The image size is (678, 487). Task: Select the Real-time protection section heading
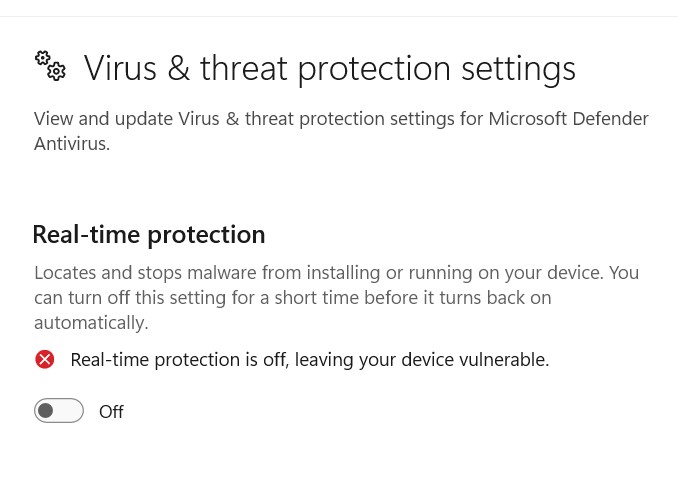[149, 235]
